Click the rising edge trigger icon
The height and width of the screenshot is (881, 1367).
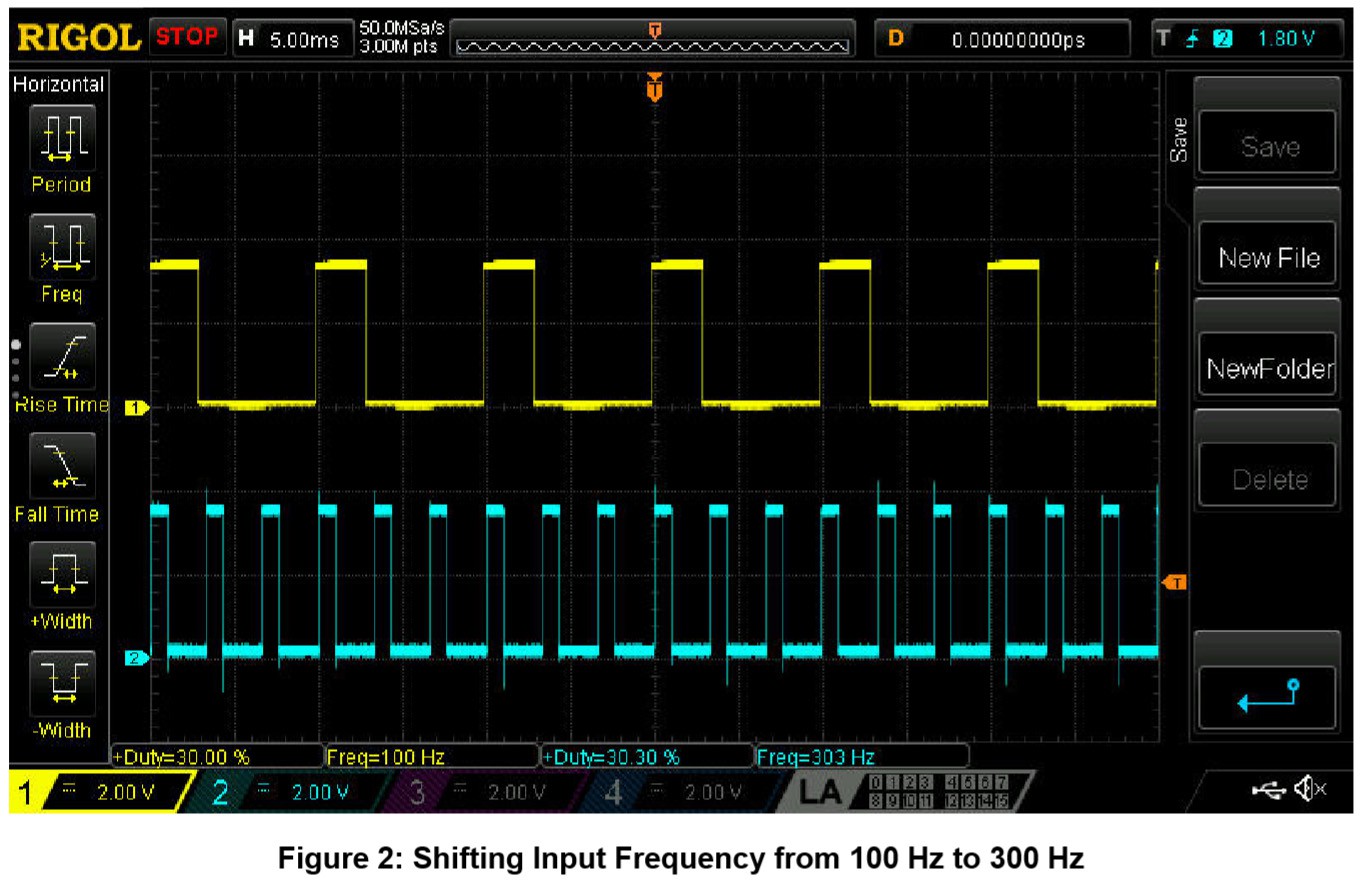tap(1192, 39)
